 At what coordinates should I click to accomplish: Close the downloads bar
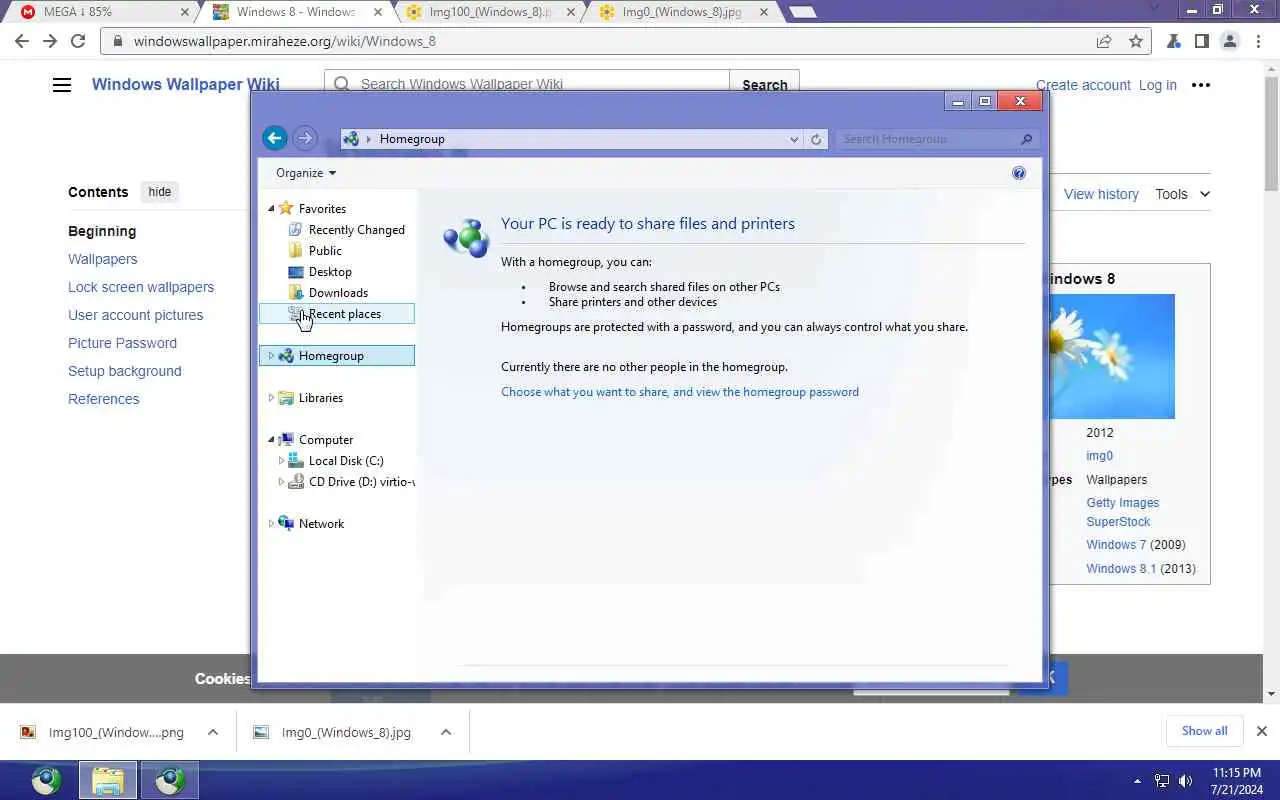1262,731
